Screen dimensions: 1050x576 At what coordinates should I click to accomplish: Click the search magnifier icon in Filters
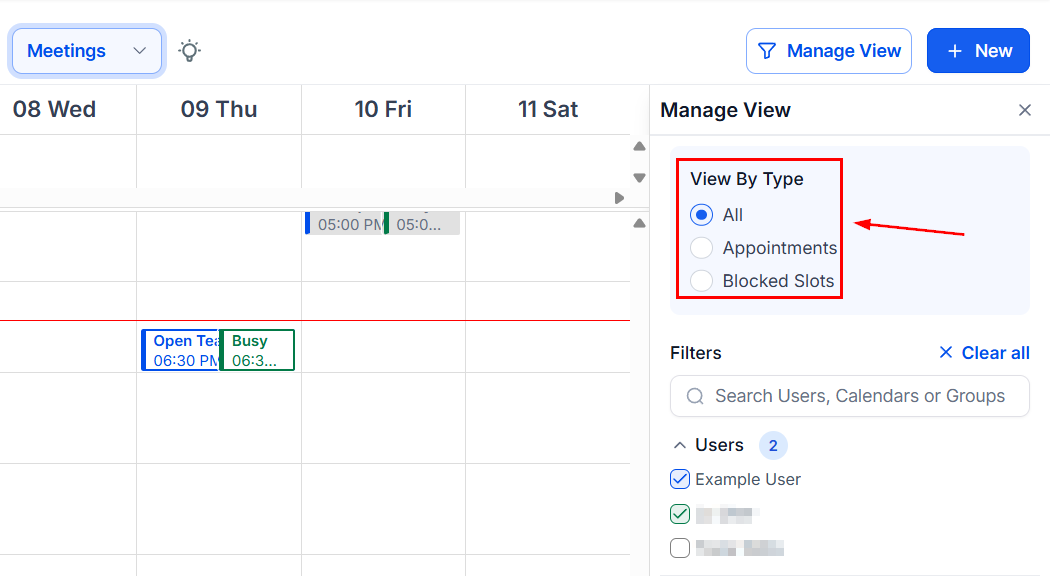click(x=695, y=397)
